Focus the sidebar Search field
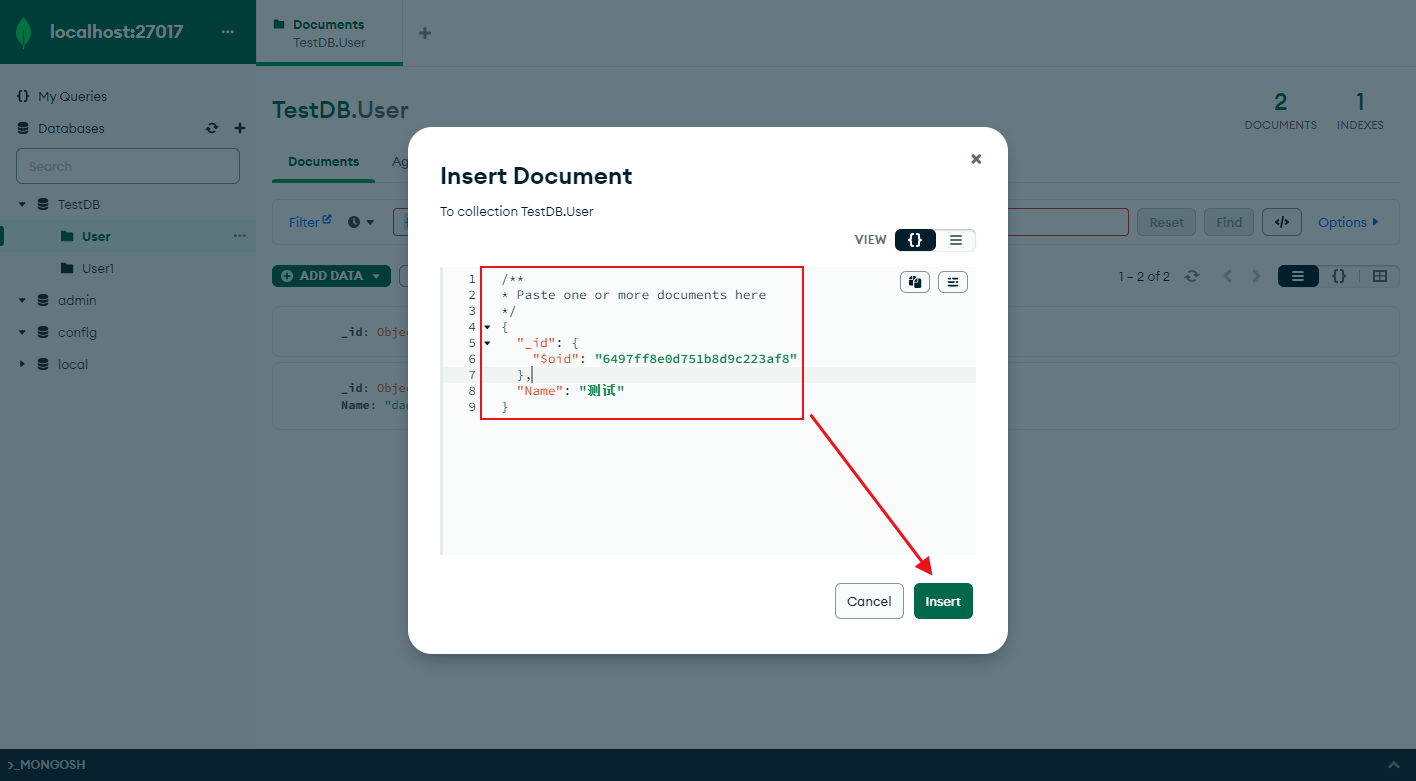The height and width of the screenshot is (781, 1416). (x=128, y=166)
